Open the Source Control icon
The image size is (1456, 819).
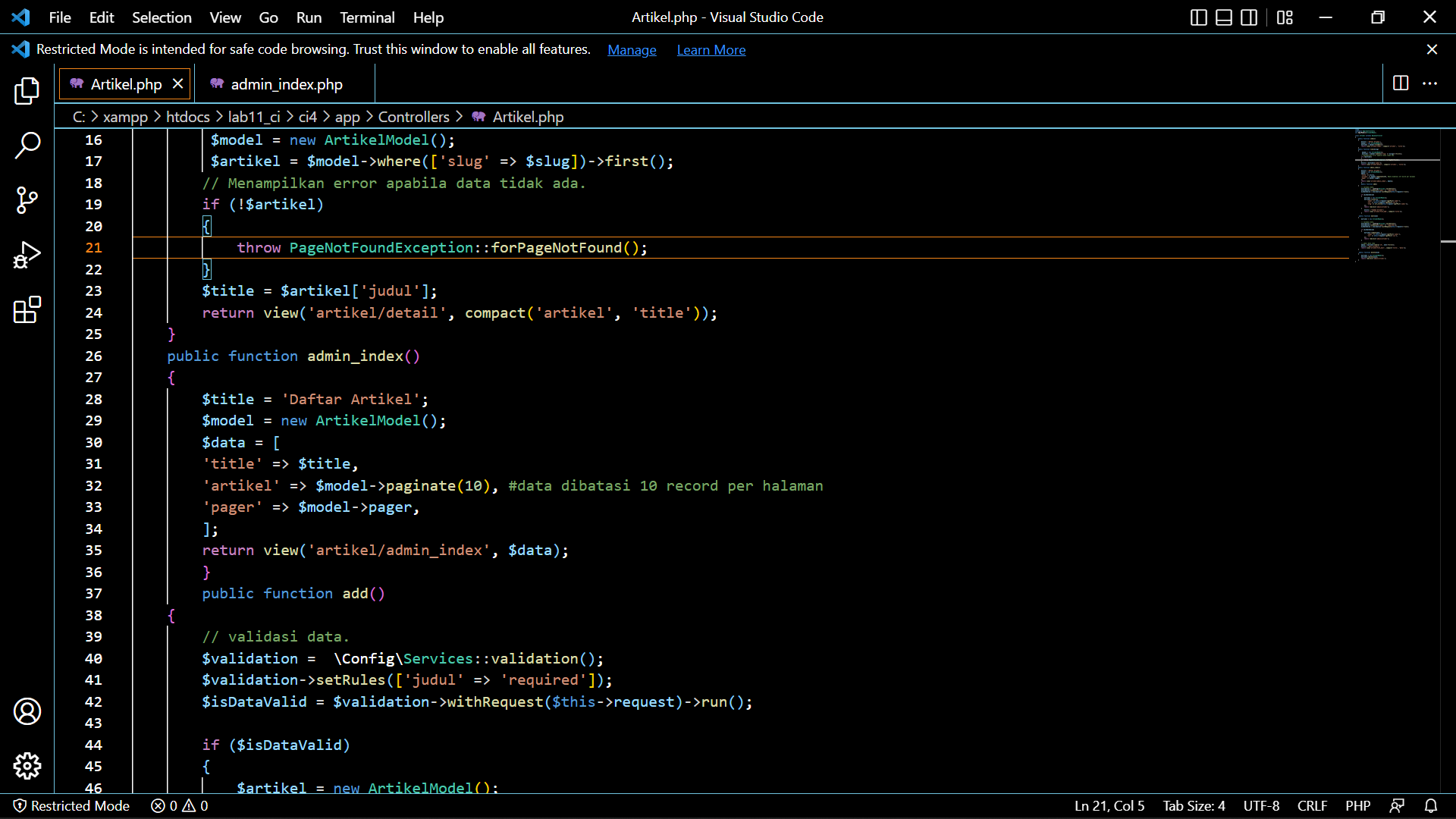27,200
